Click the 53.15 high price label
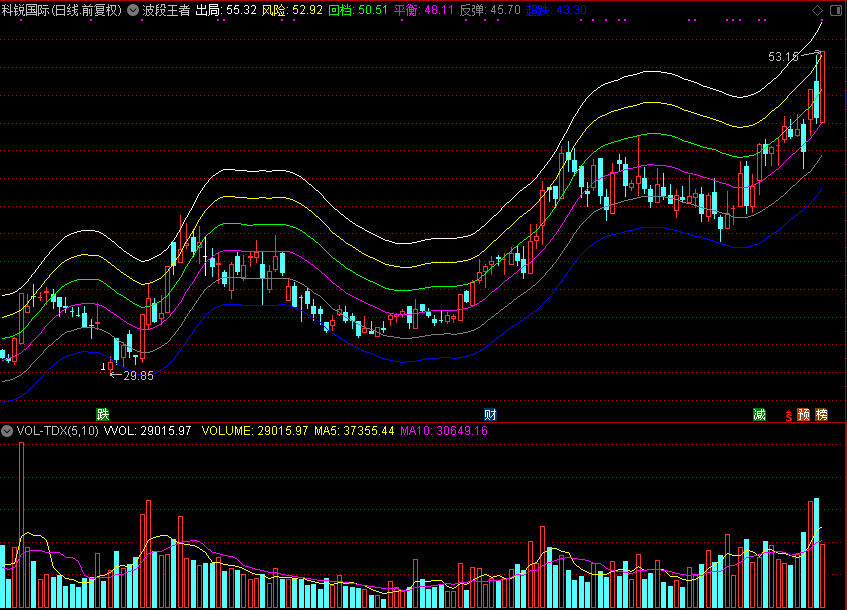 point(783,57)
